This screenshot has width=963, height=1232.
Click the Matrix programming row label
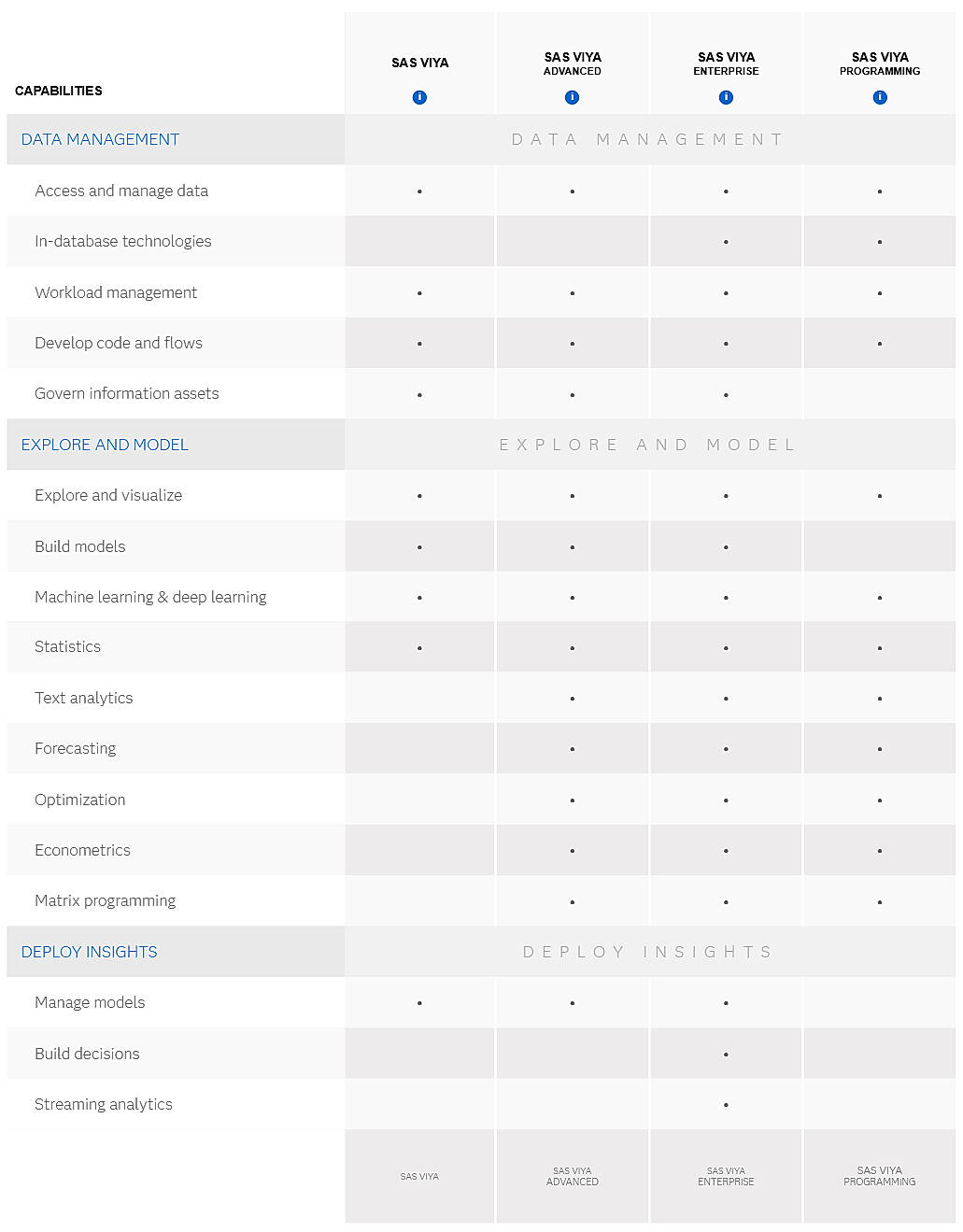click(x=105, y=900)
